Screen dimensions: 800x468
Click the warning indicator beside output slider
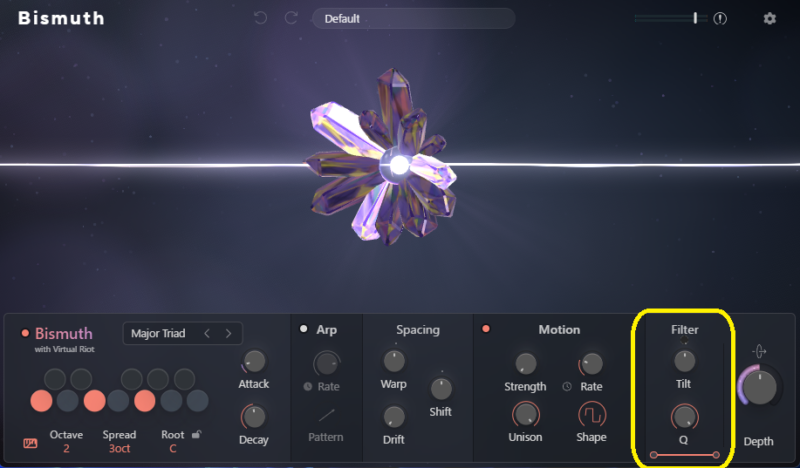[719, 18]
